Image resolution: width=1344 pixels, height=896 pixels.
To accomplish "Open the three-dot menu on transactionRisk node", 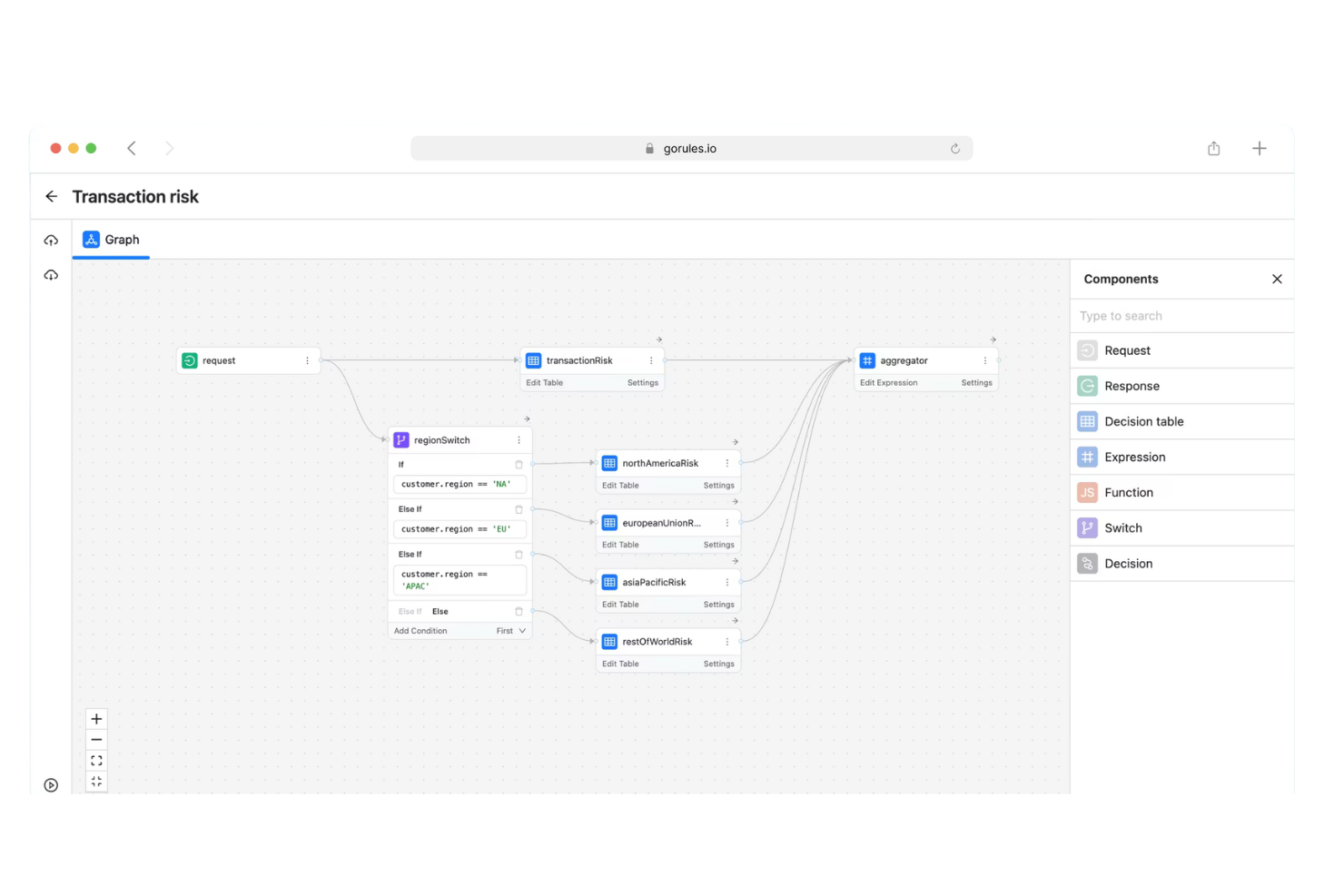I will [x=650, y=359].
